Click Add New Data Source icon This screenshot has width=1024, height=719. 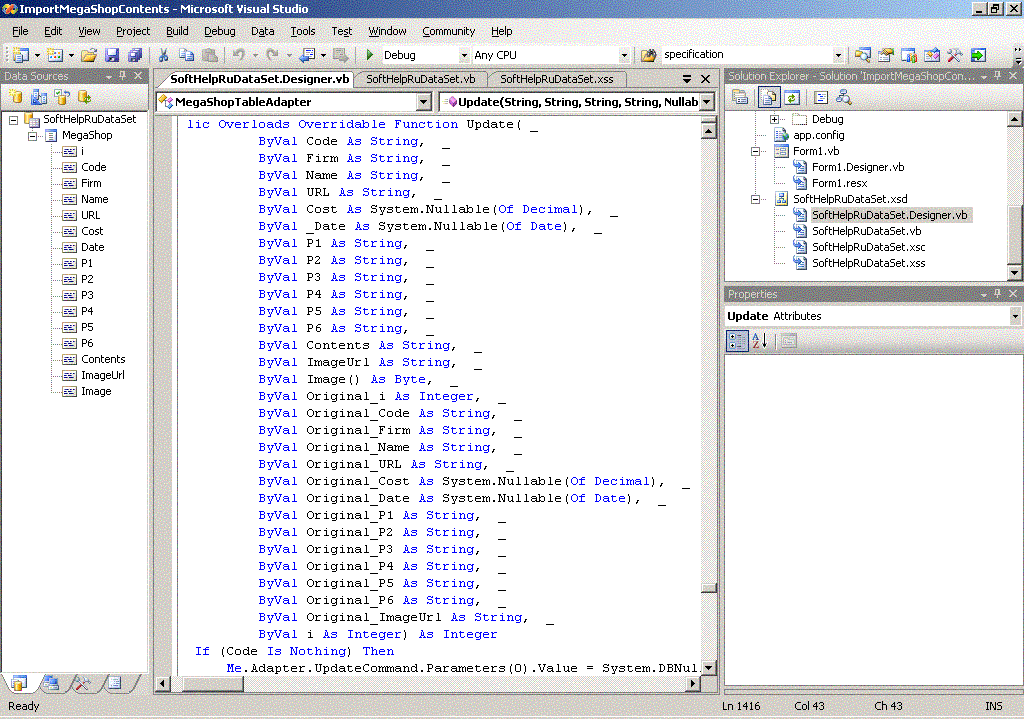click(x=16, y=97)
